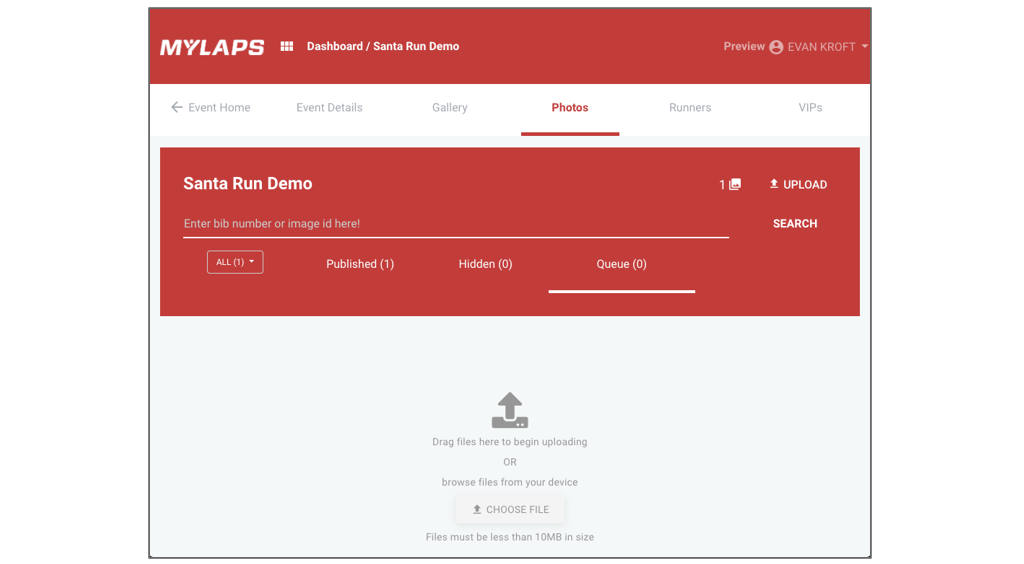Screen dimensions: 1024x564
Task: Go to the Runners tab
Action: pyautogui.click(x=690, y=107)
